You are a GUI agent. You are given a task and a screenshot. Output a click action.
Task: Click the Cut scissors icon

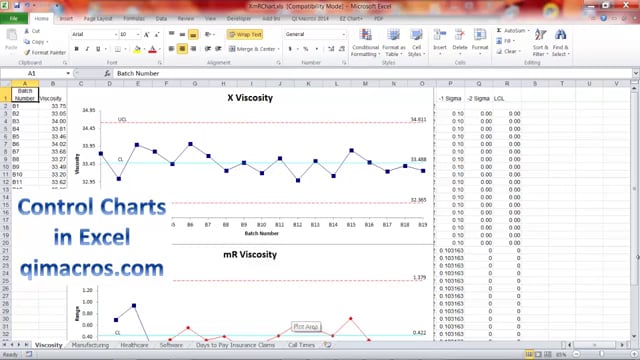point(27,31)
